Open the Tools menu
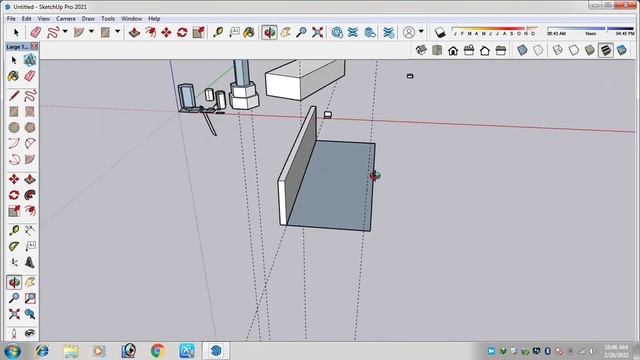The width and height of the screenshot is (640, 360). click(x=108, y=19)
